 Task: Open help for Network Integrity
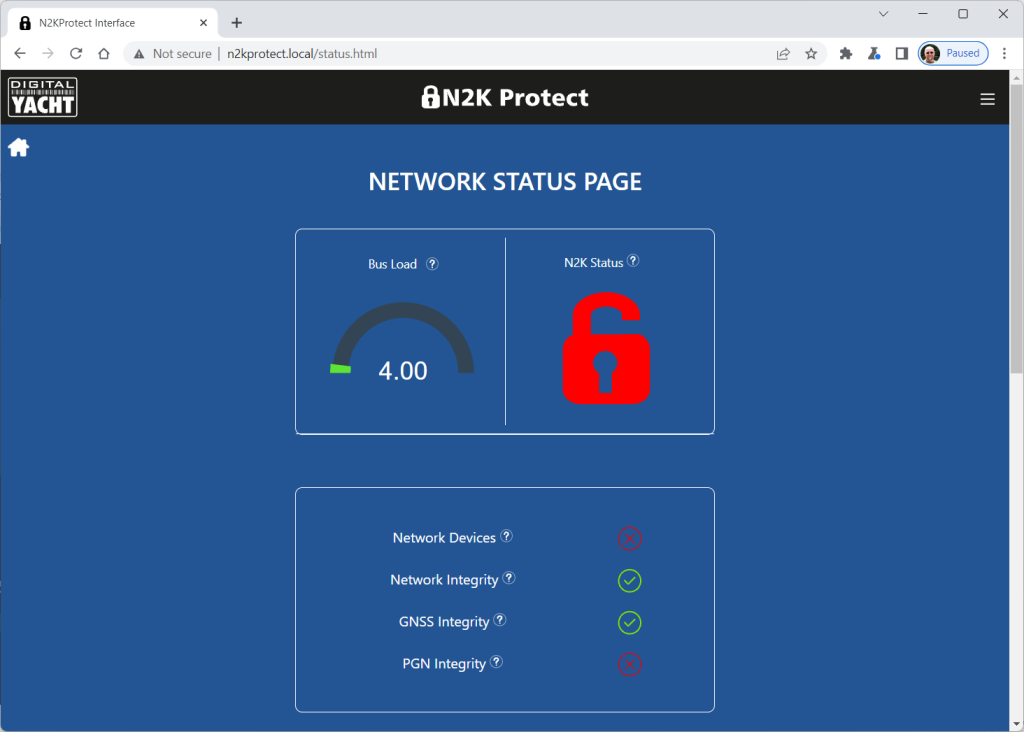click(509, 578)
